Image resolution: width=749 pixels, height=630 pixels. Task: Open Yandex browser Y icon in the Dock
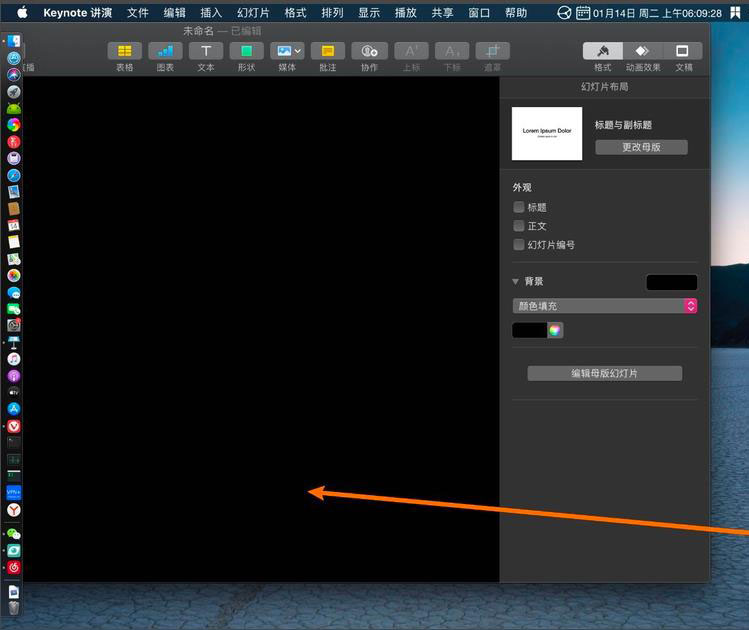click(x=14, y=510)
